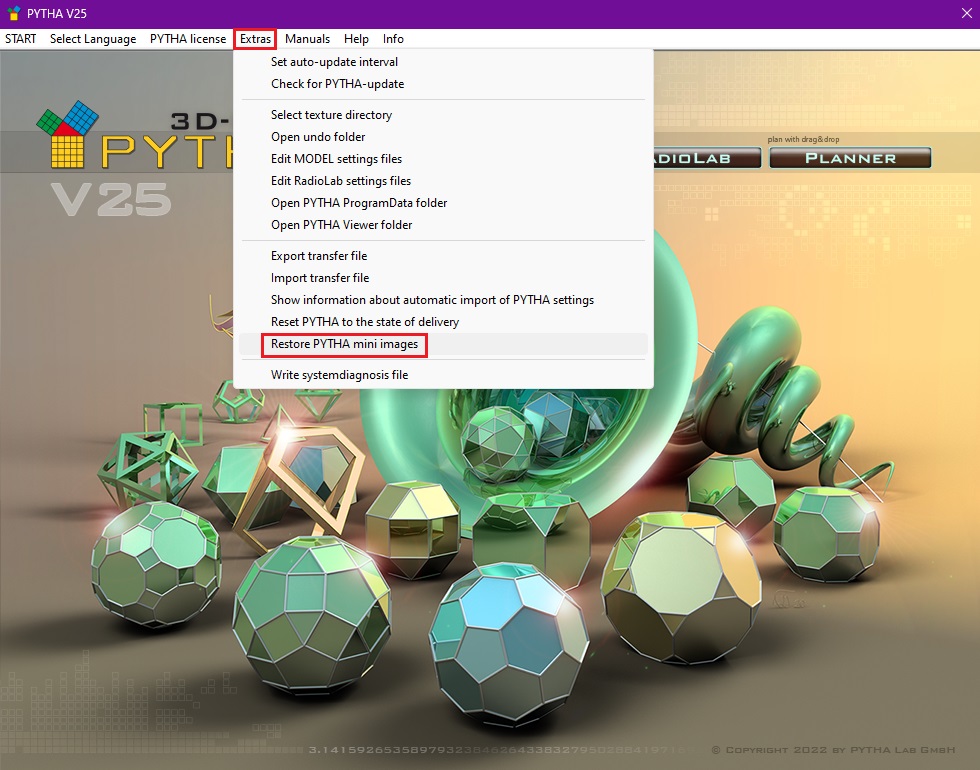980x770 pixels.
Task: Open the PYTHA license menu
Action: point(188,39)
